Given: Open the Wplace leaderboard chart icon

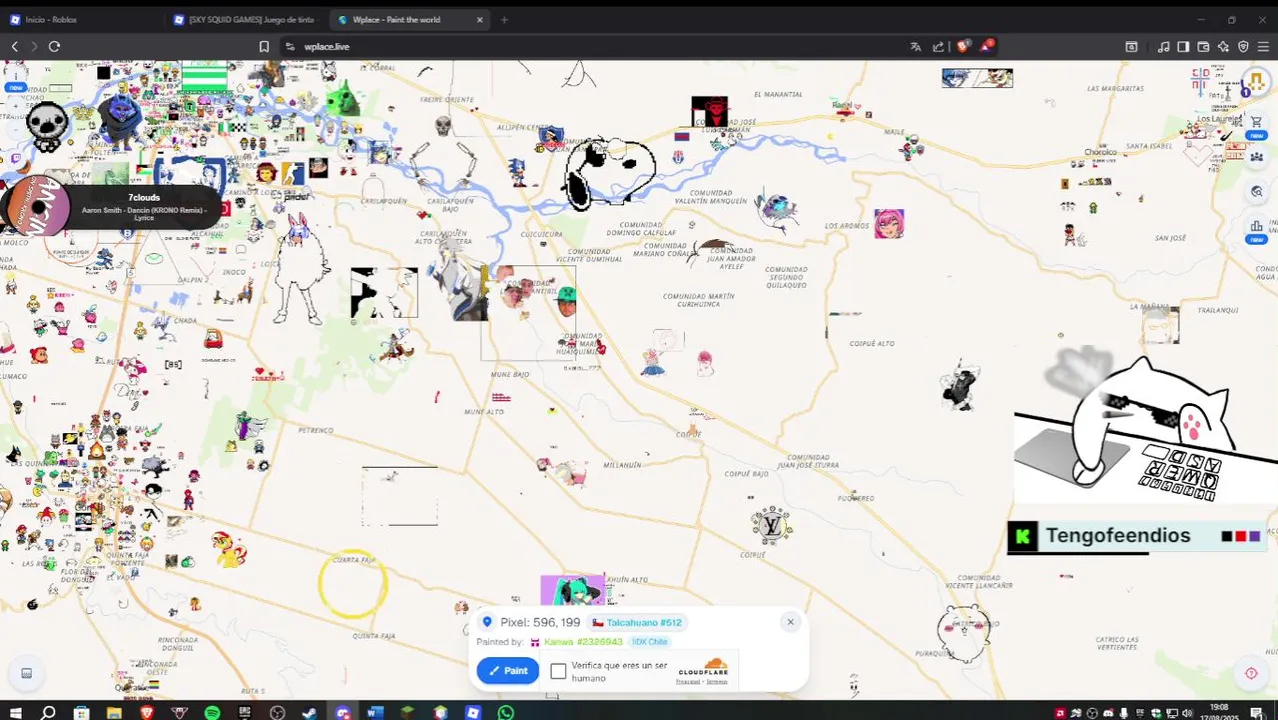Looking at the screenshot, I should click(x=1256, y=227).
